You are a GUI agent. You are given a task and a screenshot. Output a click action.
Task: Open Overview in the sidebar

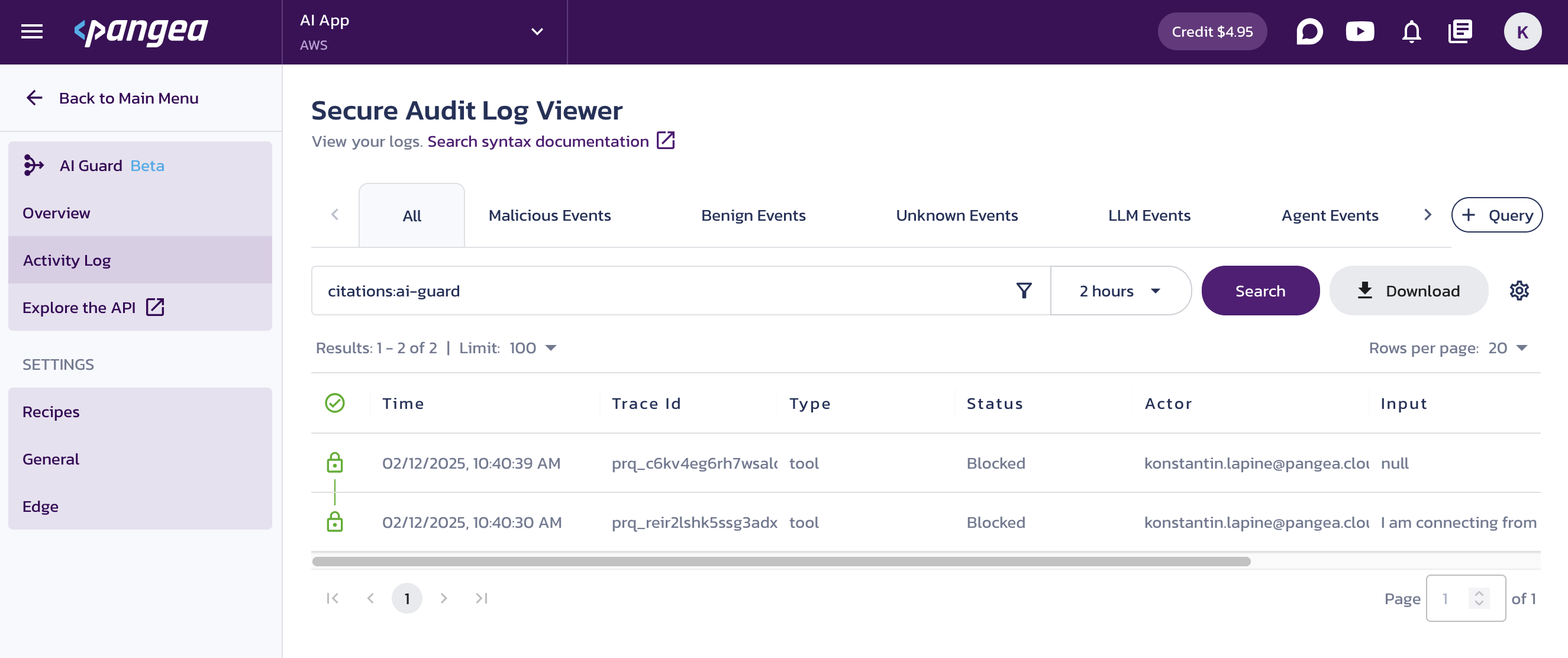tap(140, 212)
